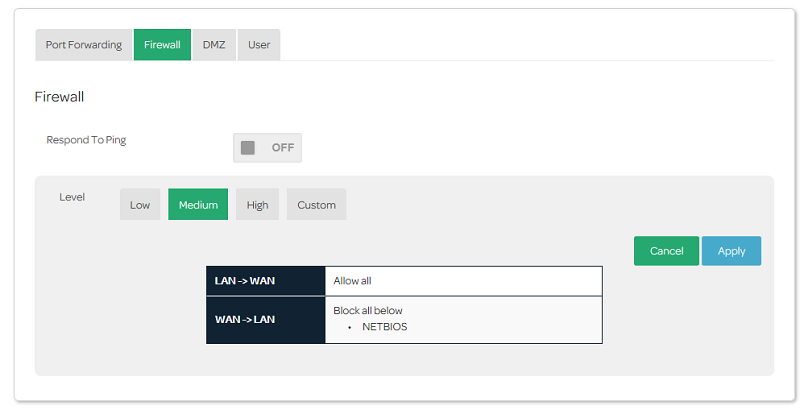Select the Allow all rule cell

[463, 281]
